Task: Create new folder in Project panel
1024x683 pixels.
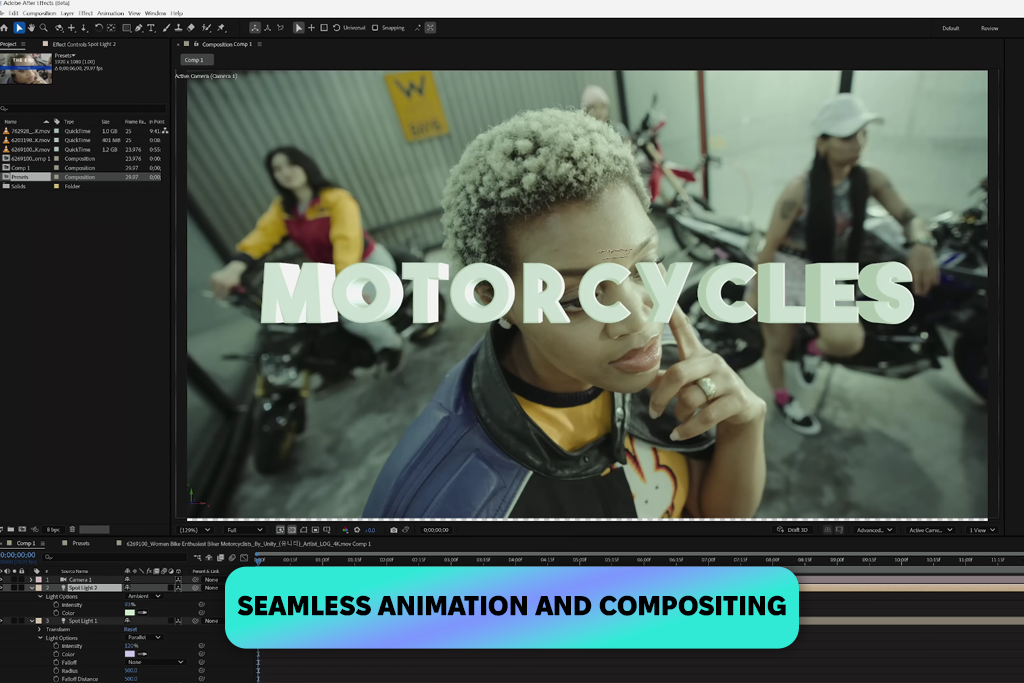Action: 11,530
